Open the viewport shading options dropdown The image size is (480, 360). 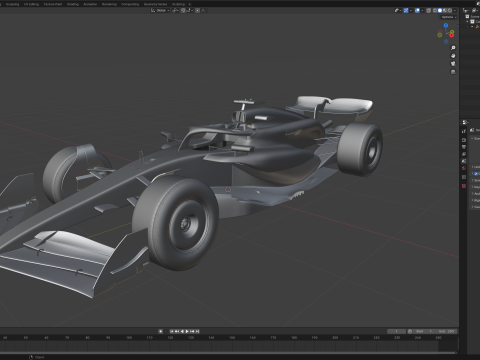click(x=455, y=10)
